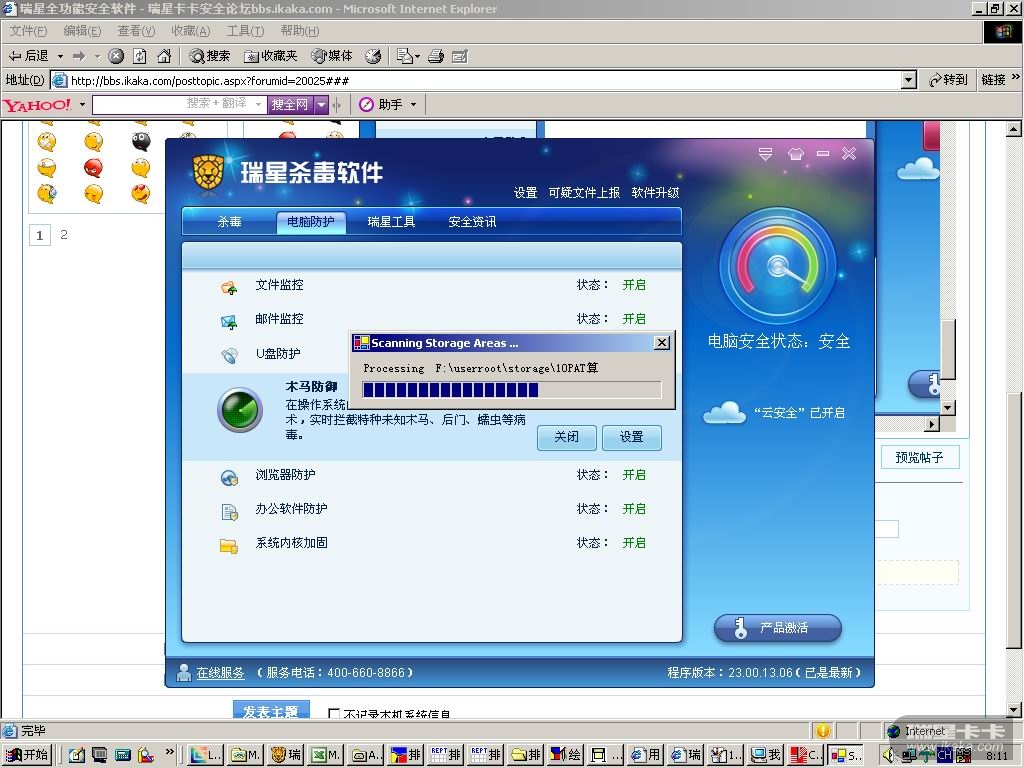Click the Rising skin (shirt) icon
The image size is (1024, 768).
pyautogui.click(x=795, y=153)
